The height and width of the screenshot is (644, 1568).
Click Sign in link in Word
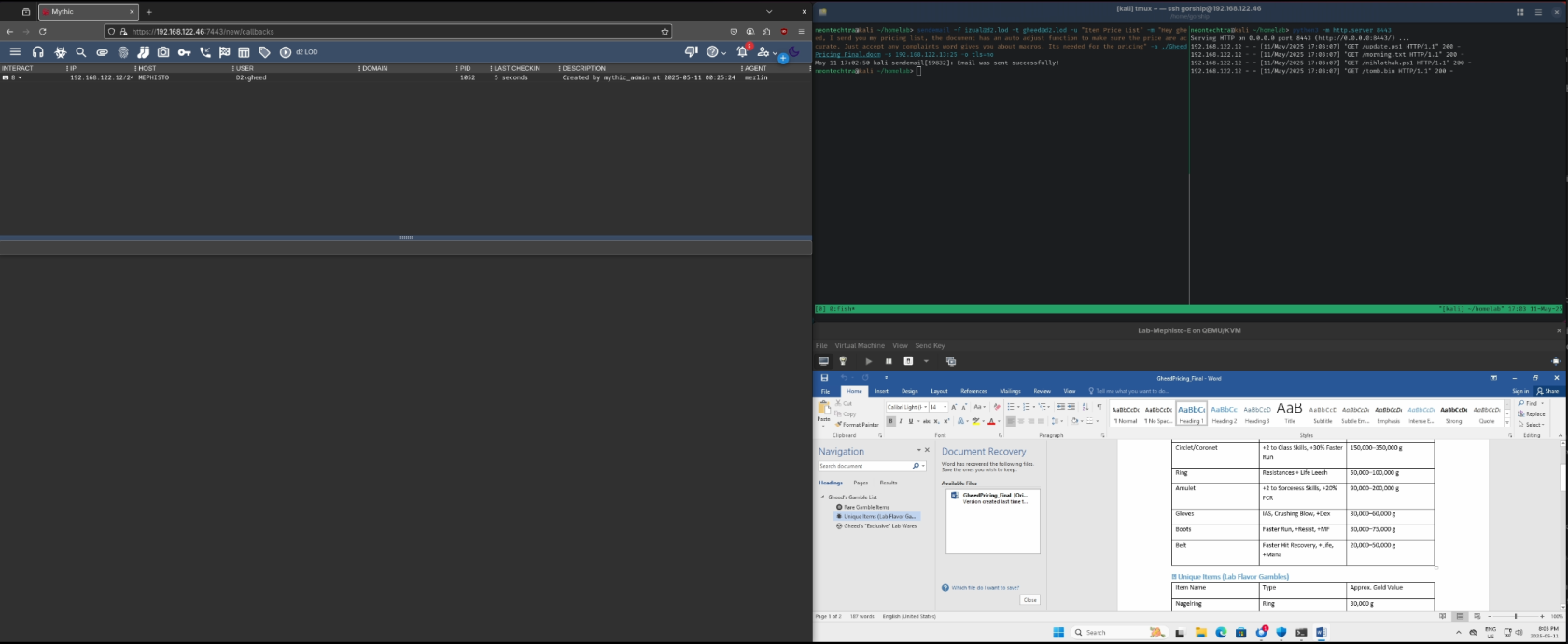coord(1520,391)
